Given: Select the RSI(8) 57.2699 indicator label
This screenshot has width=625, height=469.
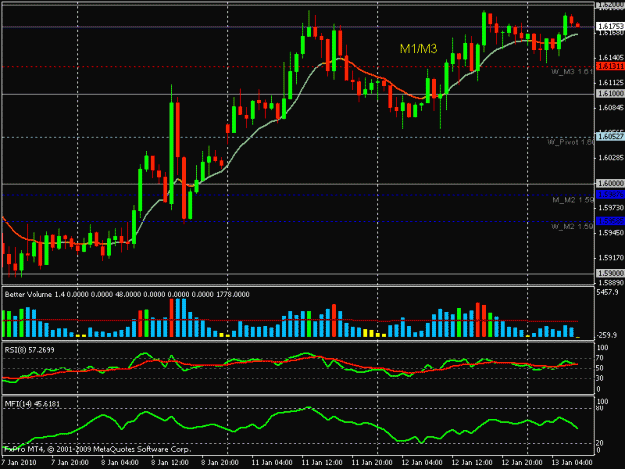Looking at the screenshot, I should click(29, 350).
